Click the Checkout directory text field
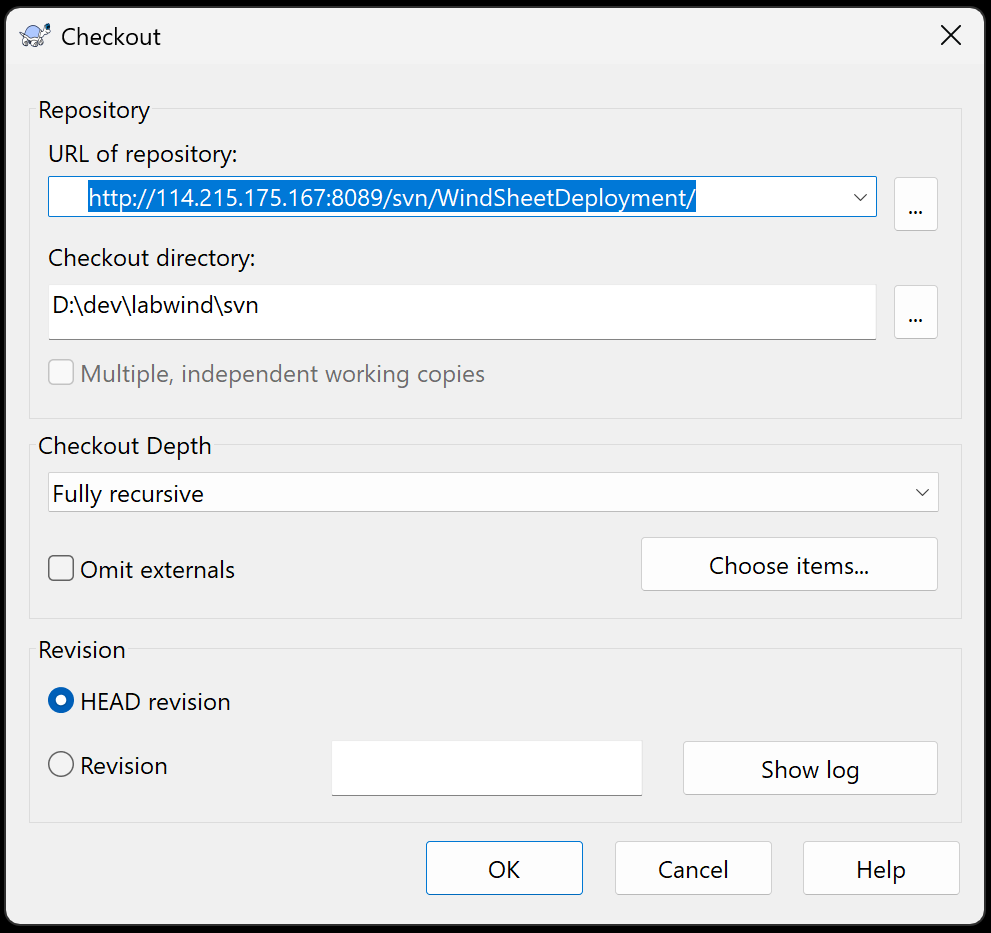This screenshot has width=991, height=933. pos(462,312)
